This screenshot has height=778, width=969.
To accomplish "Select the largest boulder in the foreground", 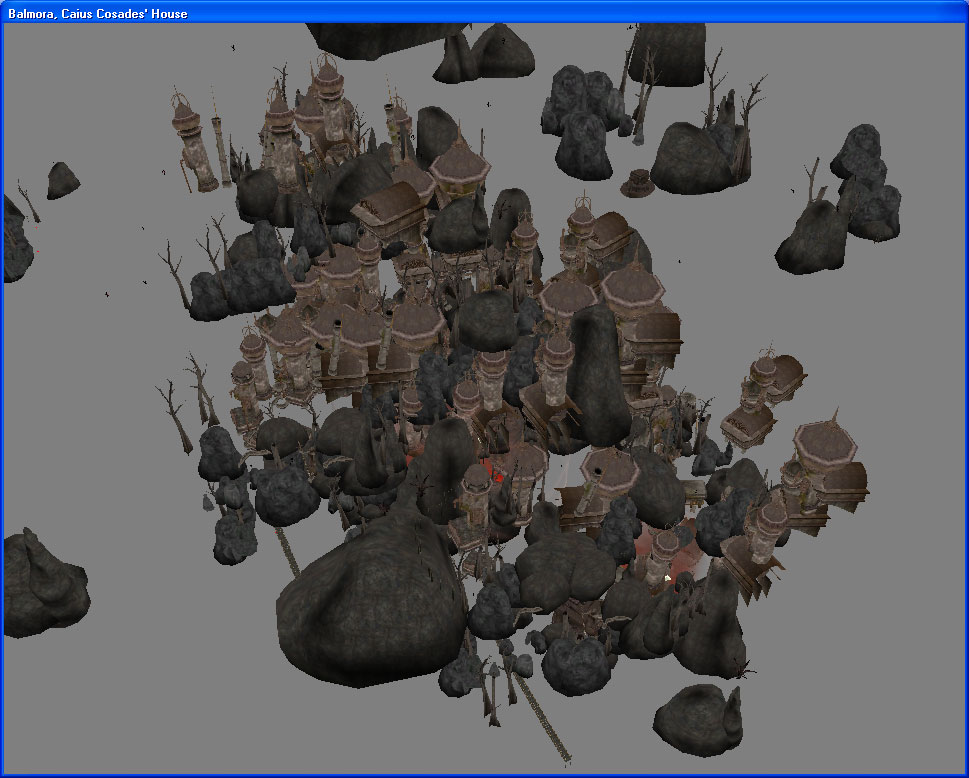I will click(371, 599).
